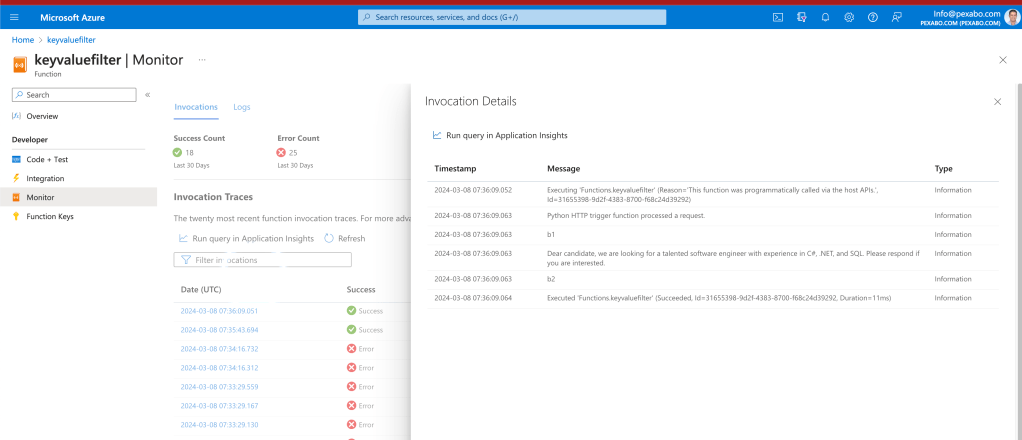Viewport: 1022px width, 440px height.
Task: Open invocation 2024-03-08 07:33:29.167
Action: point(220,405)
